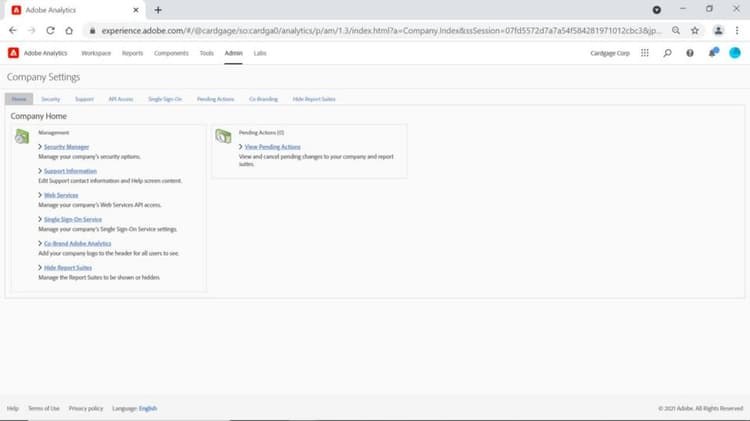Image resolution: width=750 pixels, height=421 pixels.
Task: Click the chevron beside Co-Brand Adobe Analytics
Action: click(x=40, y=244)
